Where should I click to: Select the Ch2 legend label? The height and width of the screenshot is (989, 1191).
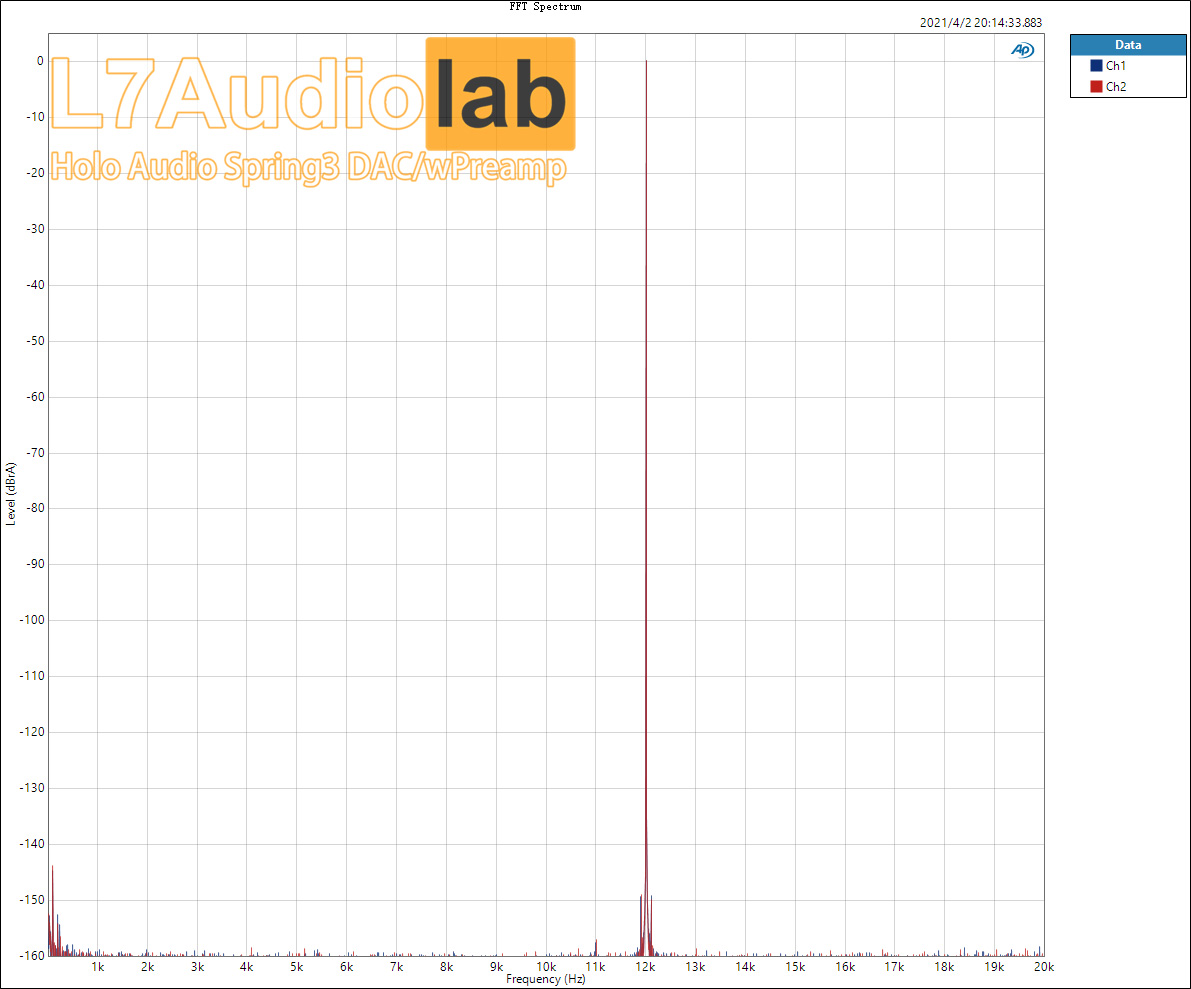(1116, 87)
